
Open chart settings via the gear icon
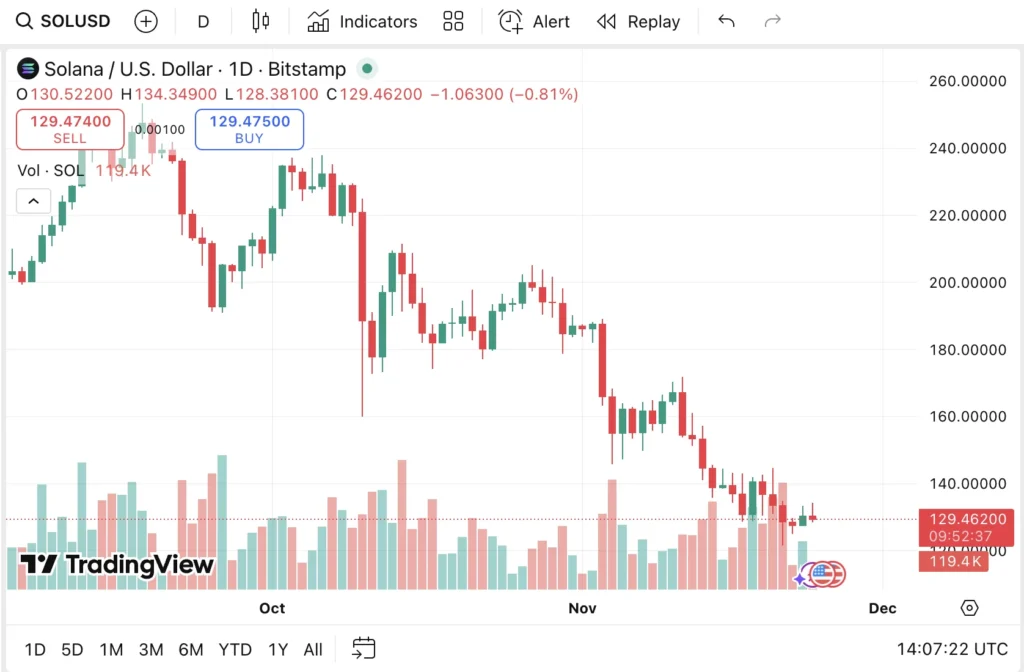[x=968, y=607]
